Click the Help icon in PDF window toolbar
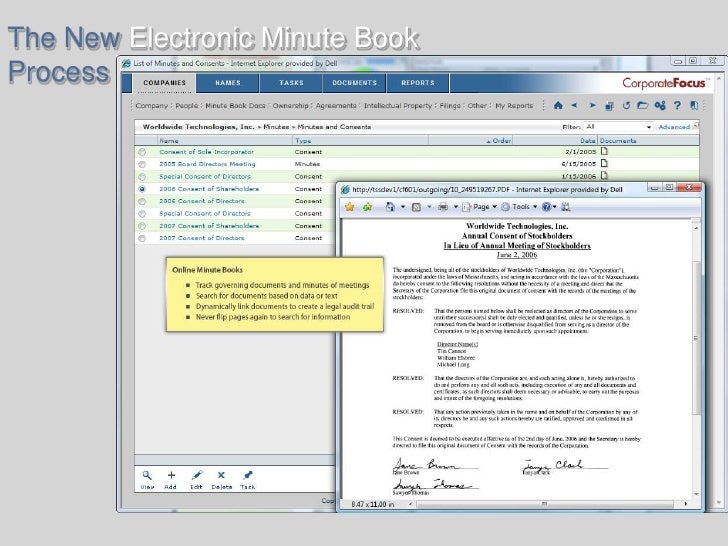 point(546,207)
